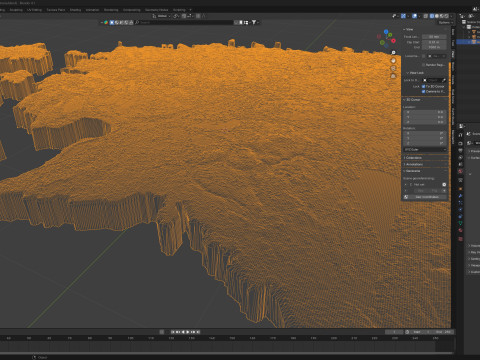Toggle viewport overlays button
This screenshot has width=480, height=360.
point(414,16)
